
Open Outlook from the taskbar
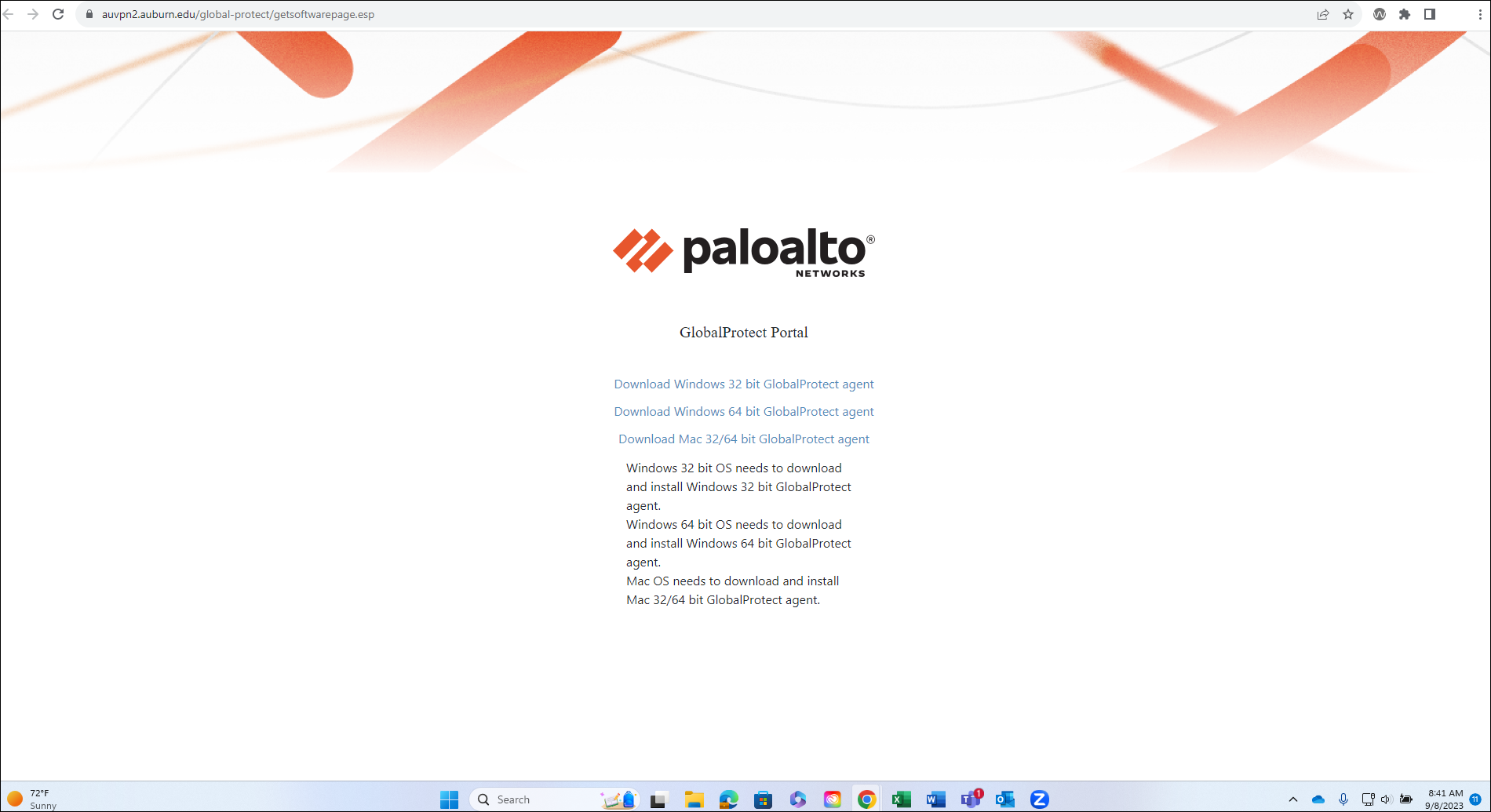coord(1004,799)
